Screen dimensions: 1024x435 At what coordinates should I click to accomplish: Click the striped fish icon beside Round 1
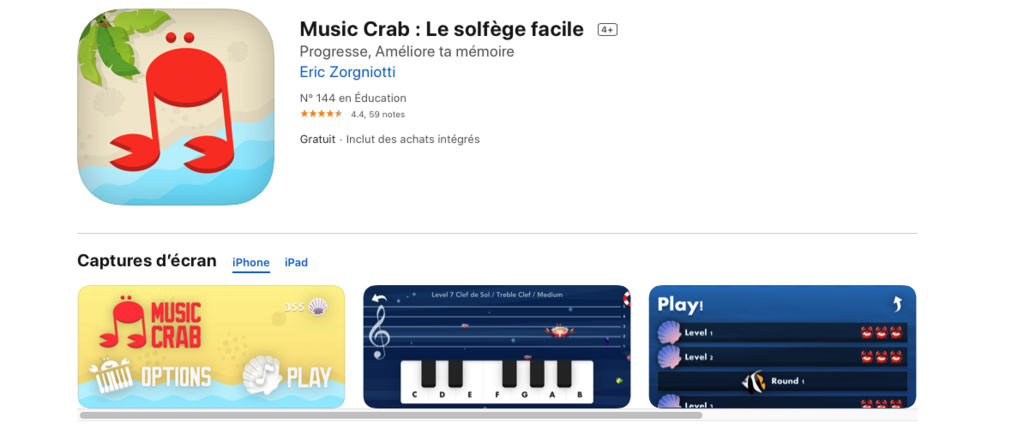coord(753,381)
